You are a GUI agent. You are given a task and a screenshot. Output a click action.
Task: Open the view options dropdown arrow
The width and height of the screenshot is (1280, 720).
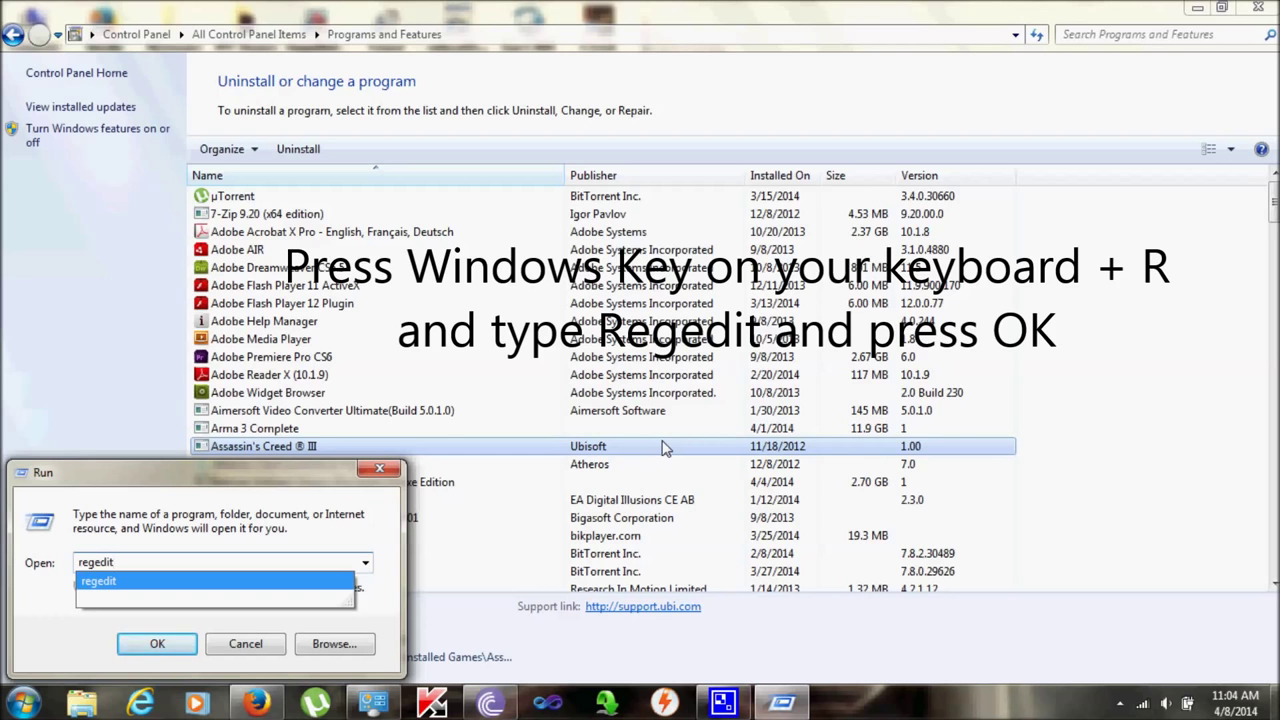tap(1231, 149)
